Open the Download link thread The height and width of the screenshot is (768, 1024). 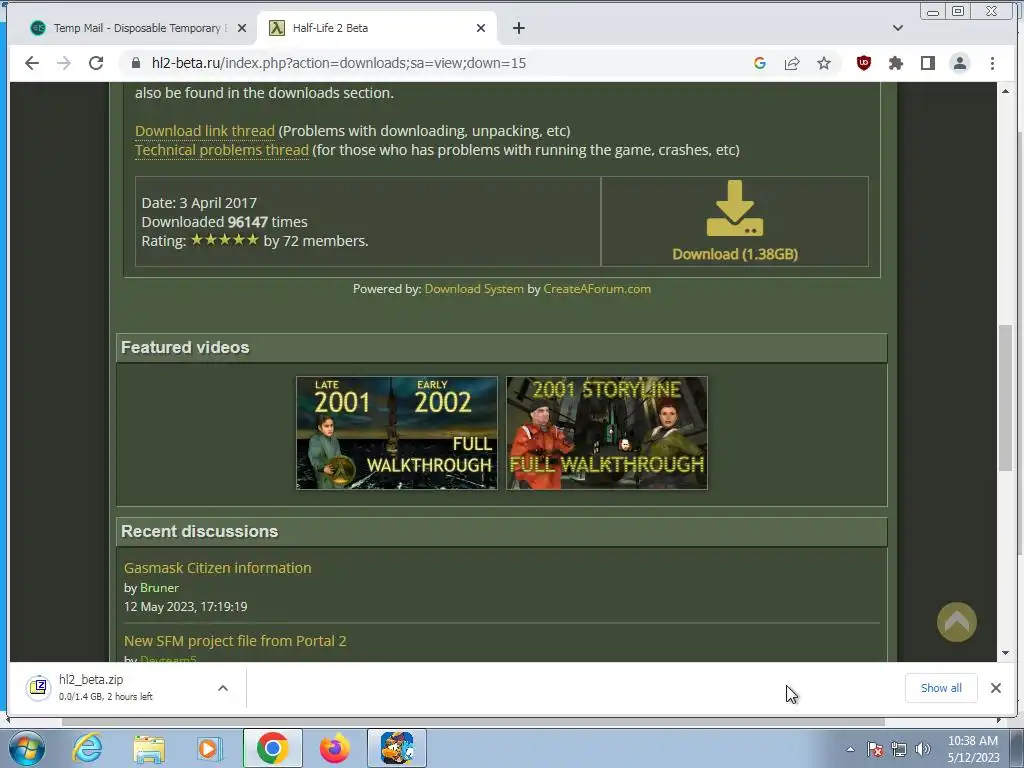(205, 131)
